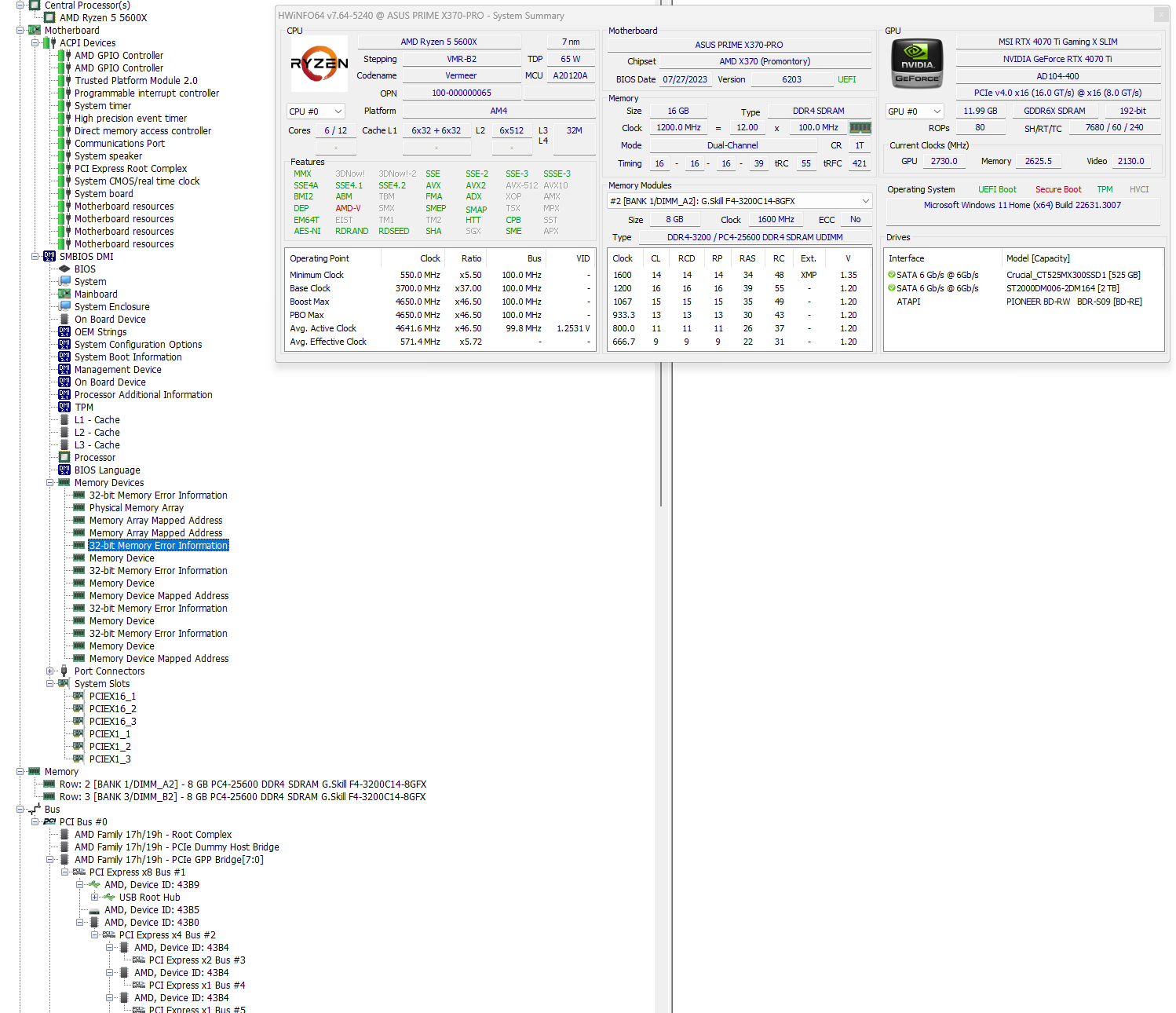The height and width of the screenshot is (1013, 1176).
Task: Select BIOS Language tree item
Action: (107, 470)
